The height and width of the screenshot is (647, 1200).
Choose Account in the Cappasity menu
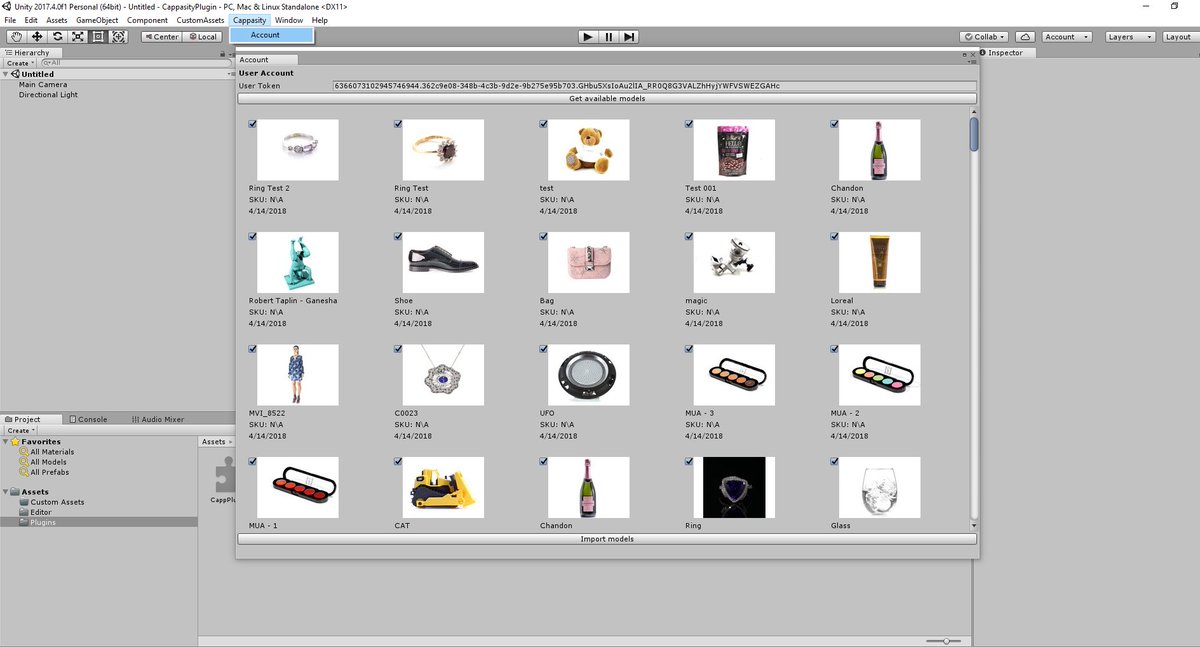click(272, 35)
